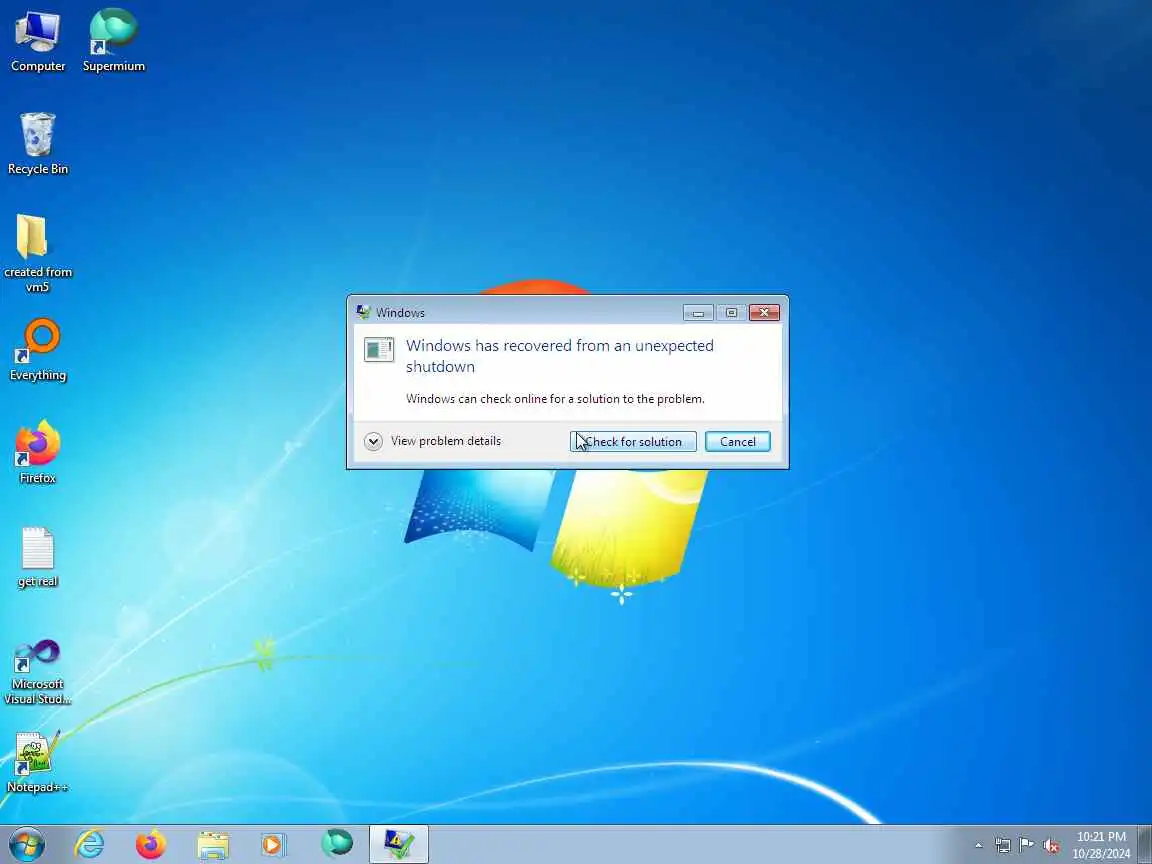Select the Notepad++ desktop shortcut

coord(37,763)
